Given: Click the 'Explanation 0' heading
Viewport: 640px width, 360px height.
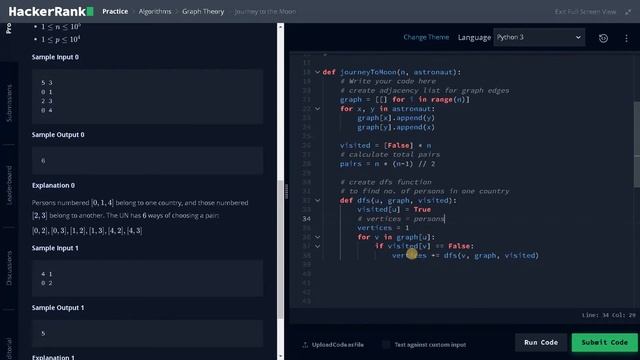Looking at the screenshot, I should click(53, 185).
